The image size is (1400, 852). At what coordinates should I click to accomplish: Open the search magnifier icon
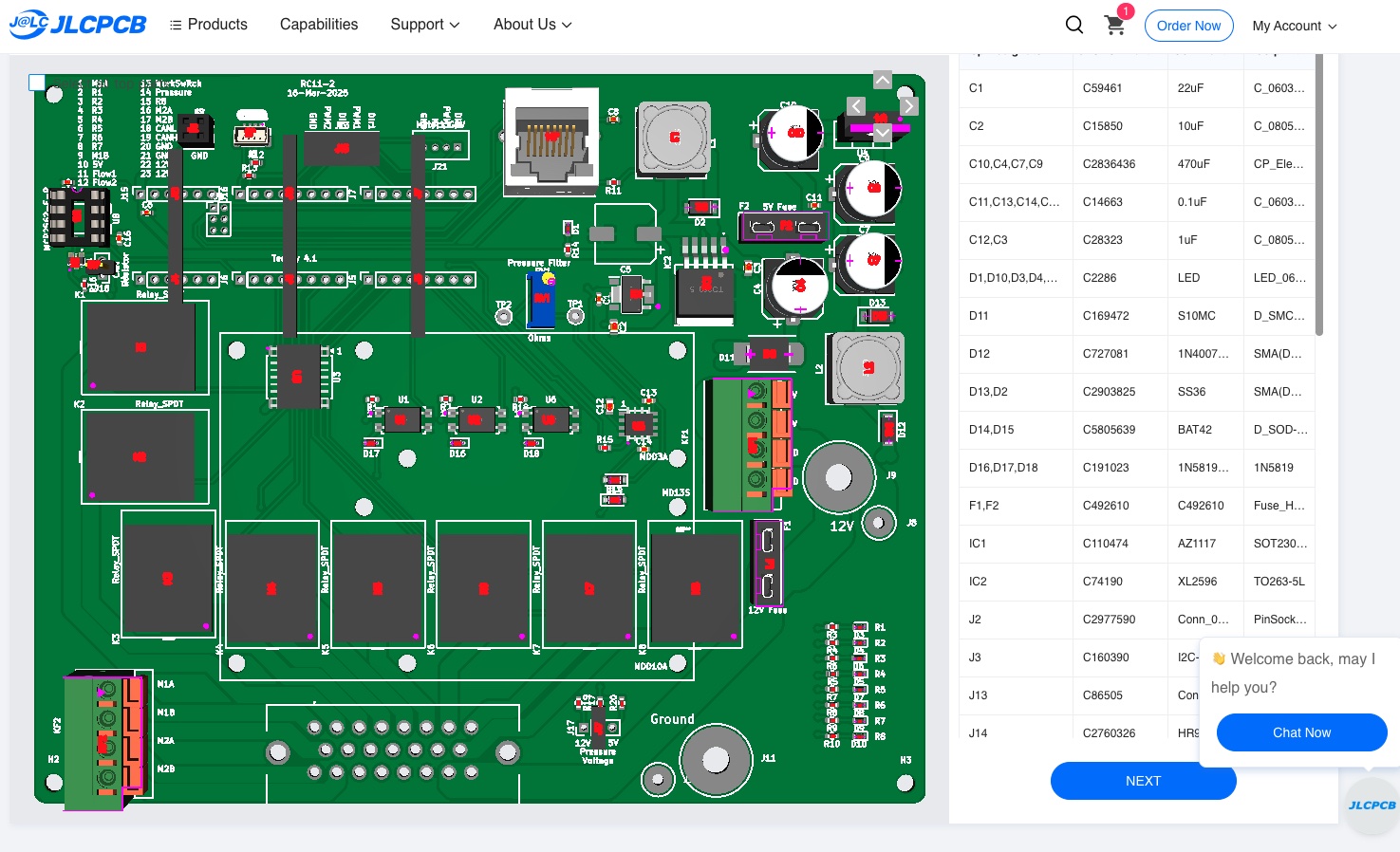tap(1073, 25)
